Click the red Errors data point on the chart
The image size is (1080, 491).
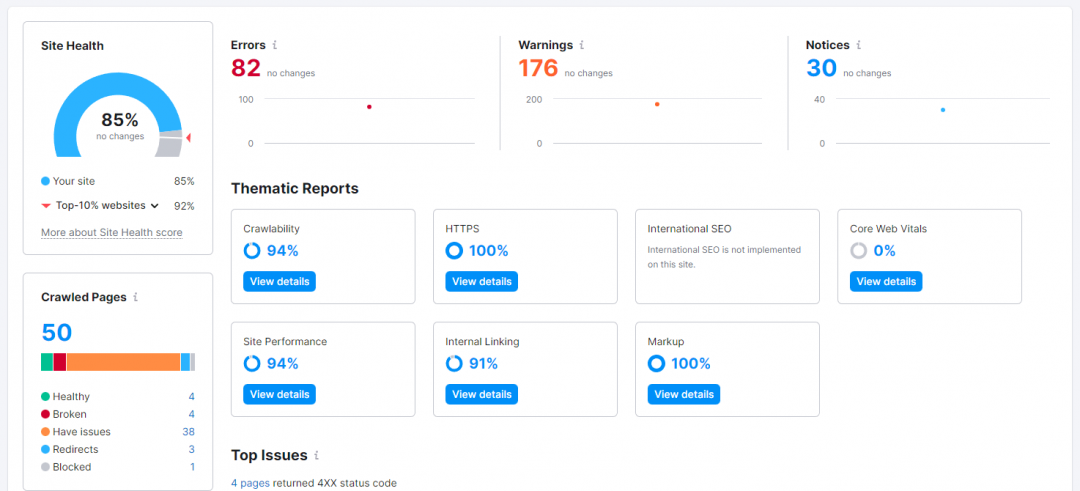click(369, 107)
